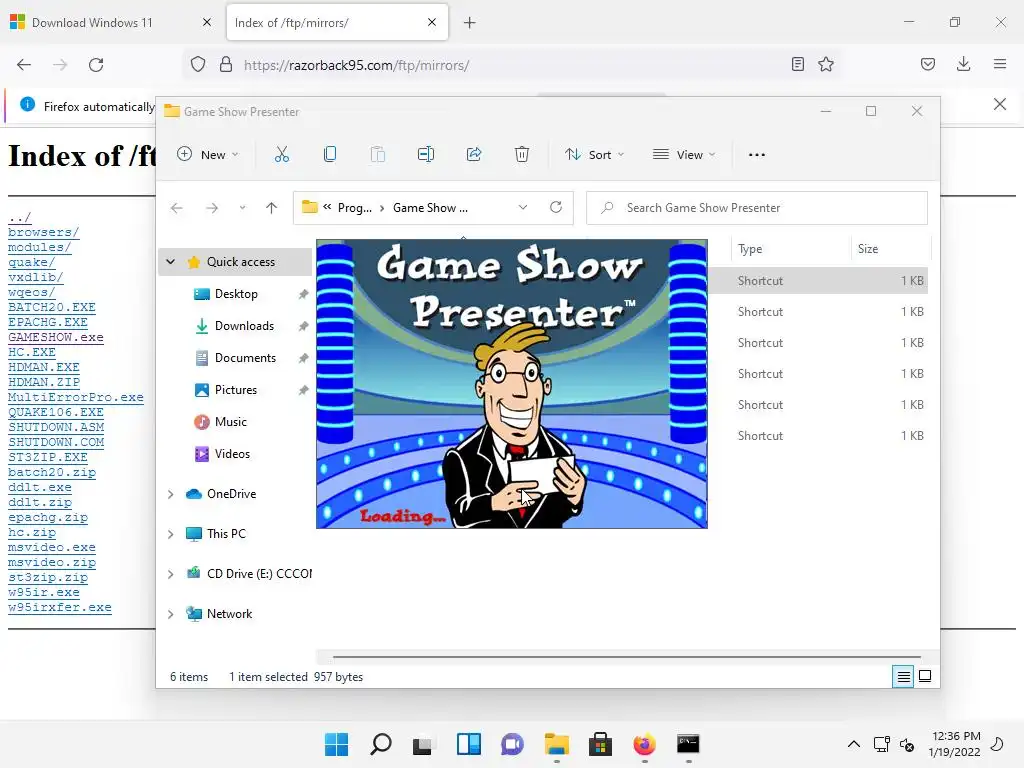
Task: Click the horizontal scrollbar in file list
Action: [x=626, y=656]
